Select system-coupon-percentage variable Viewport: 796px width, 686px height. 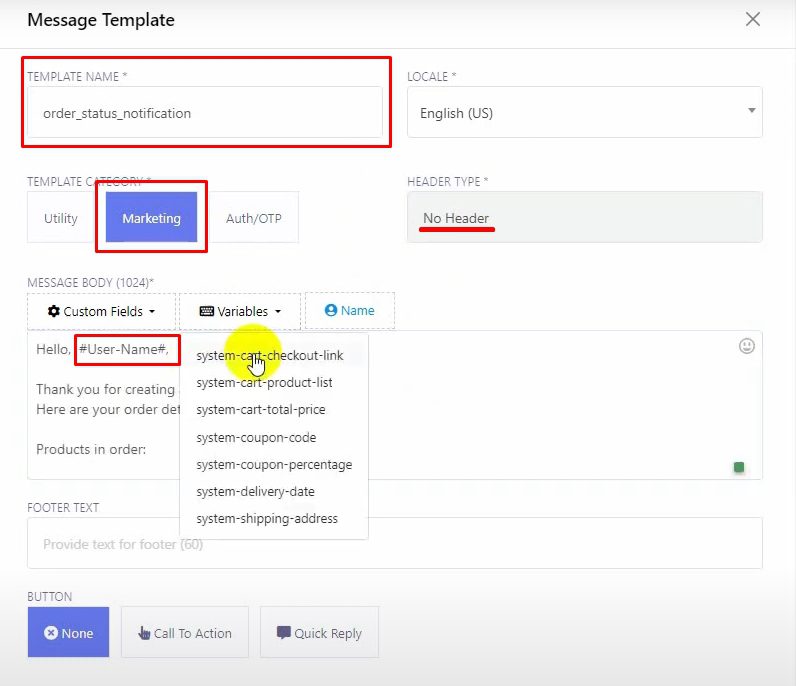tap(274, 464)
